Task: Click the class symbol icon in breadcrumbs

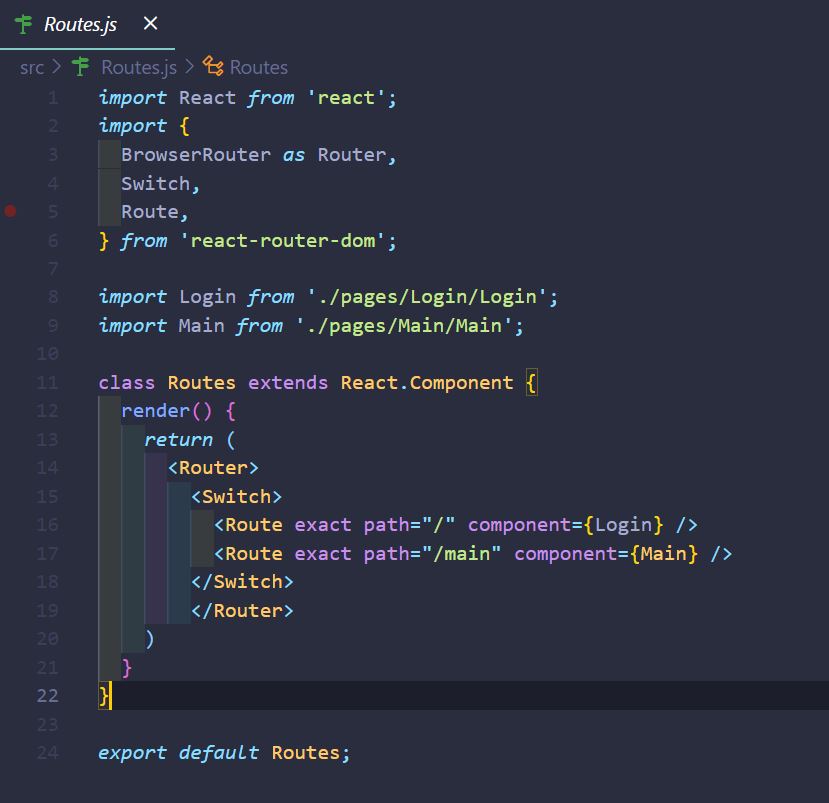Action: point(213,67)
